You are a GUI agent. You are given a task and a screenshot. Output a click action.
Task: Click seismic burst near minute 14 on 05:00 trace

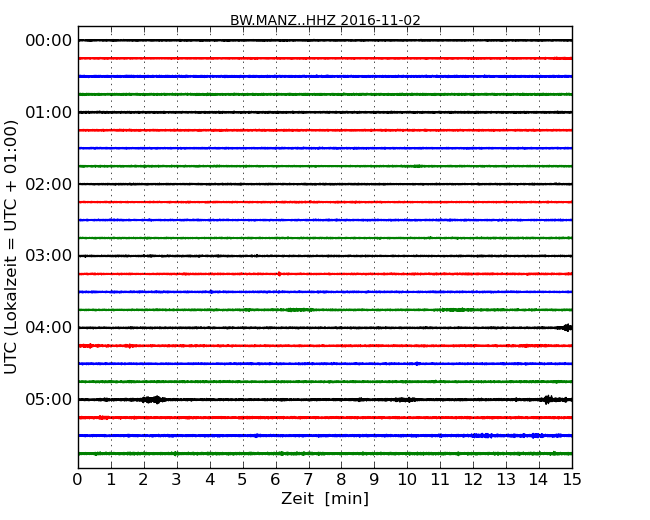click(547, 400)
